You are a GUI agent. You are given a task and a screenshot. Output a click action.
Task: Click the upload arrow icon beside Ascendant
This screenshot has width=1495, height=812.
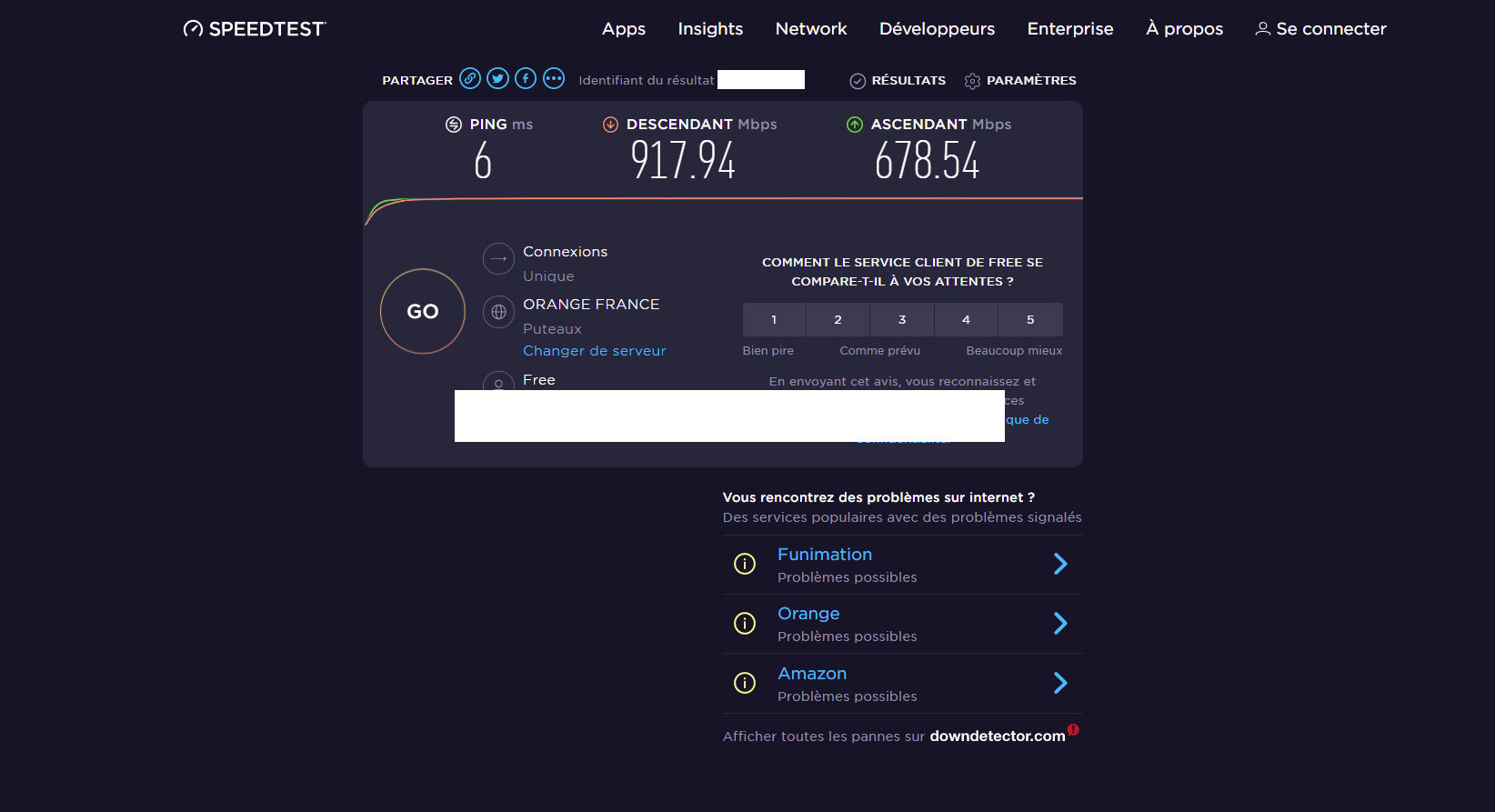[x=855, y=125]
